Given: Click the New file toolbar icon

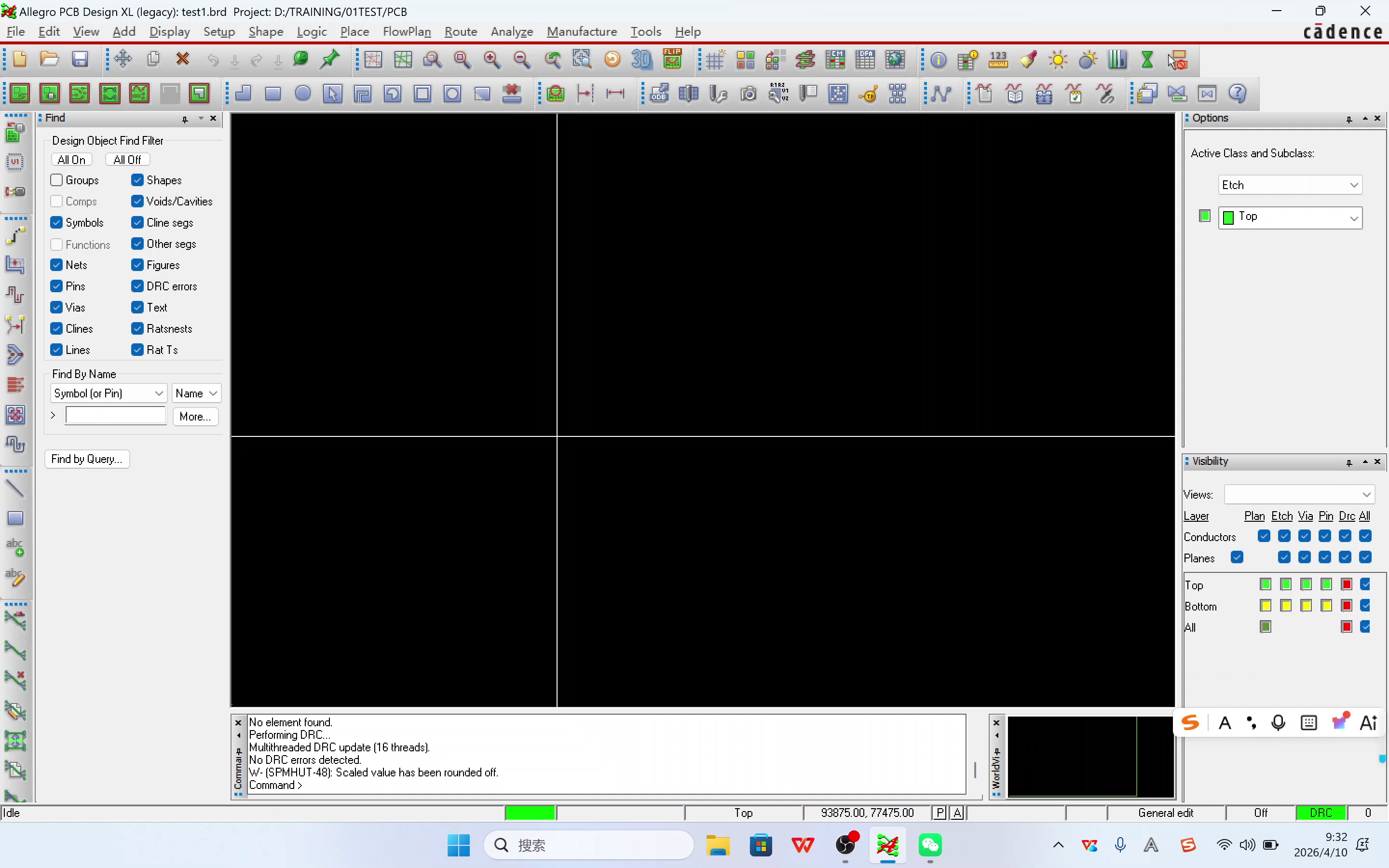Looking at the screenshot, I should pyautogui.click(x=19, y=59).
